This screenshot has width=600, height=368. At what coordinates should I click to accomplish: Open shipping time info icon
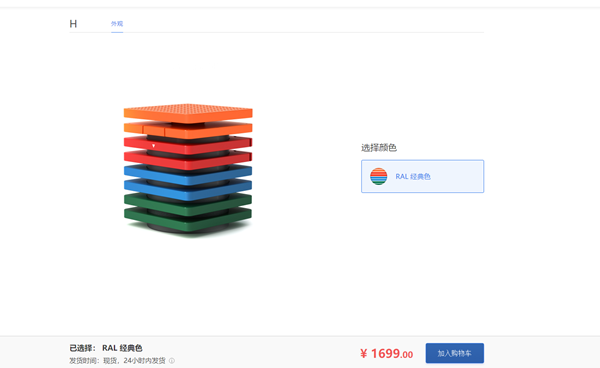(172, 361)
